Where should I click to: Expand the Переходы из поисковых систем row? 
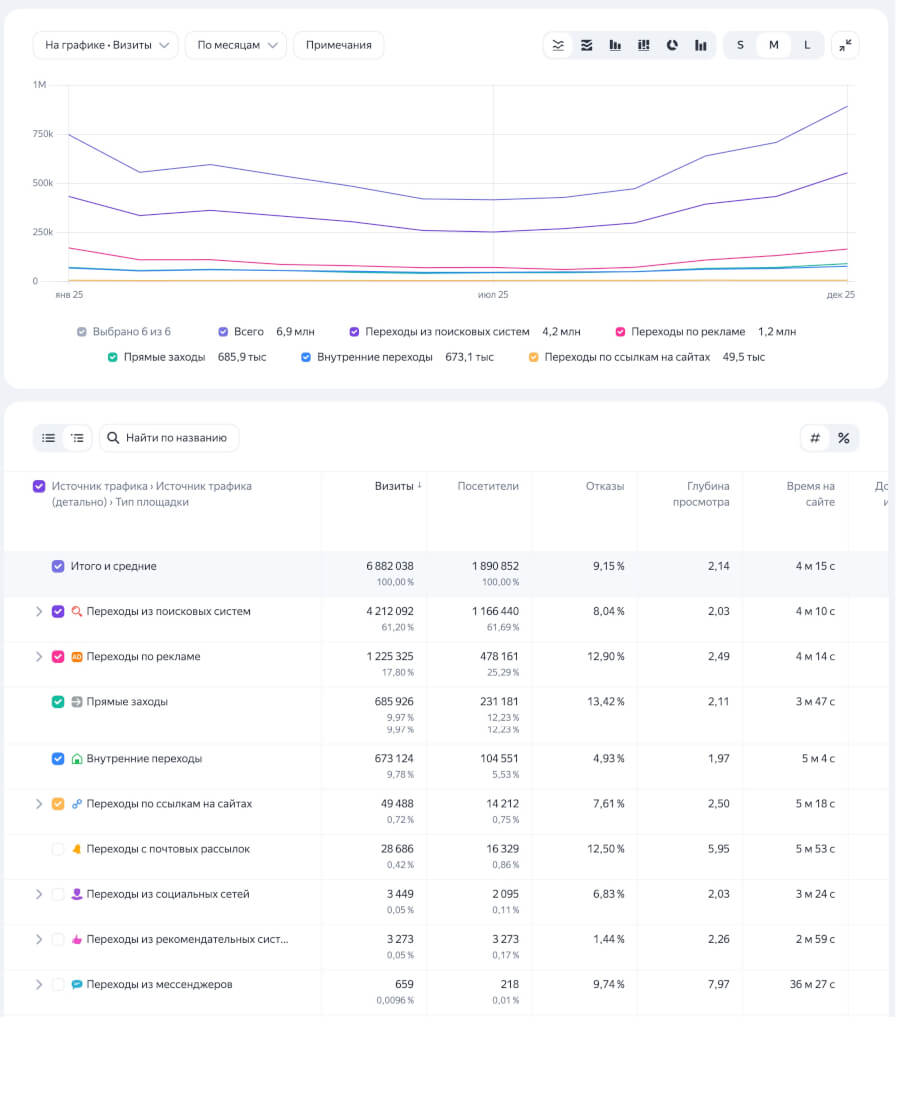39,612
